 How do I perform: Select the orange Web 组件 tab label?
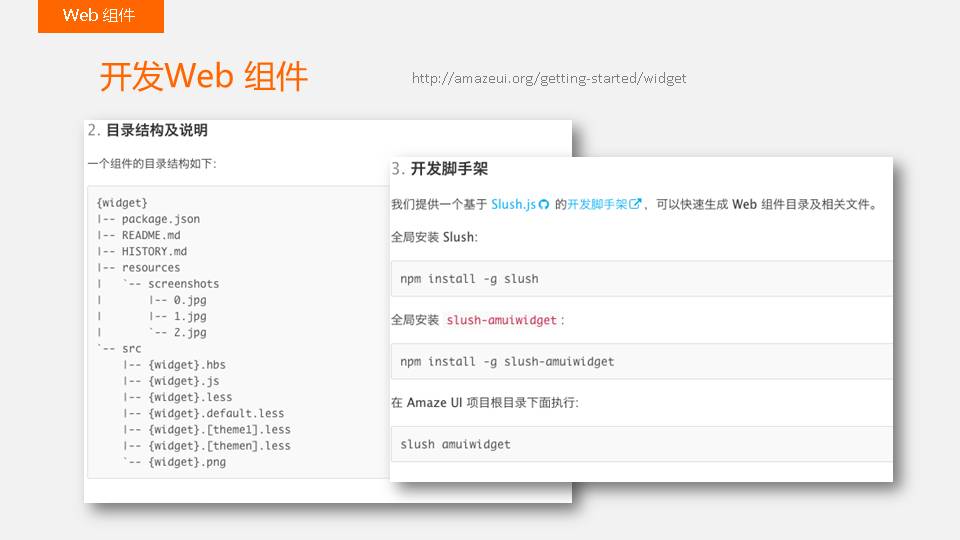(100, 16)
